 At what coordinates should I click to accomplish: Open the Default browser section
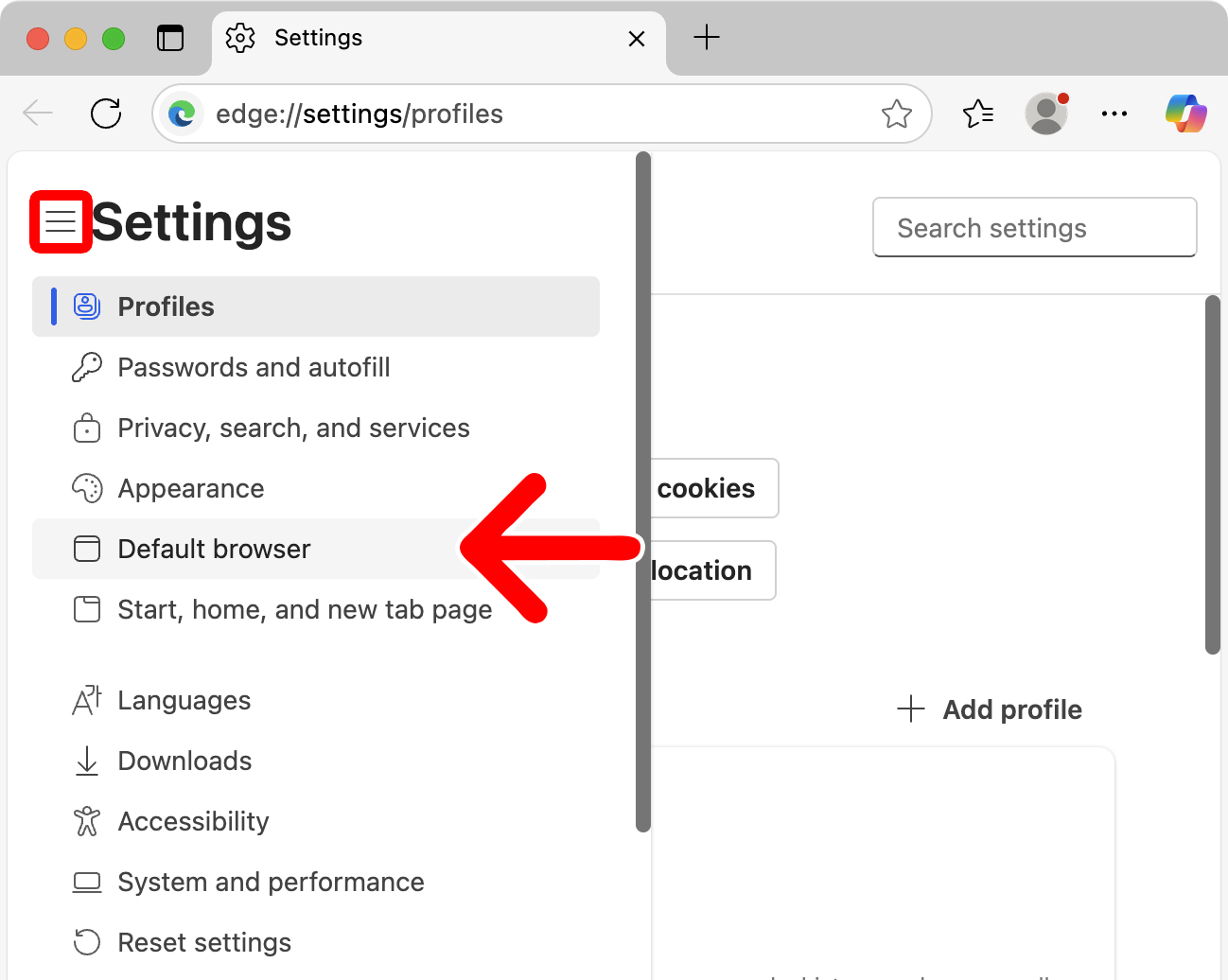[214, 549]
